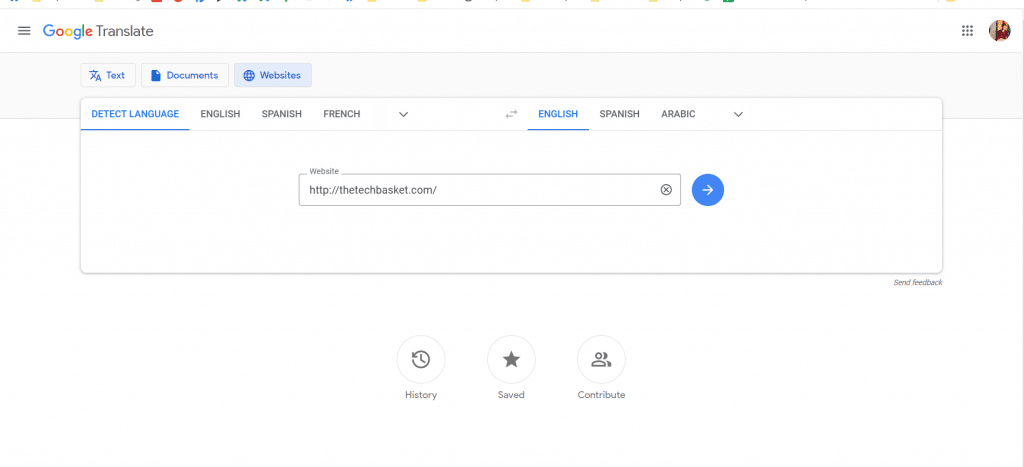The height and width of the screenshot is (467, 1024).
Task: Click the Send feedback link
Action: pos(918,283)
